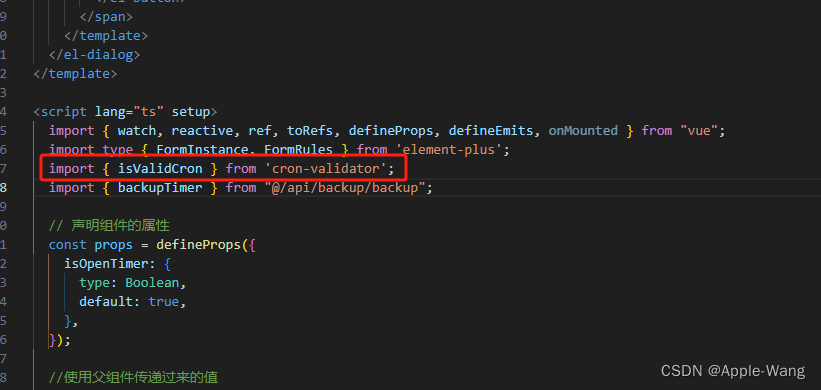Click 'toRefs' in the vue import line
The width and height of the screenshot is (821, 390).
310,130
